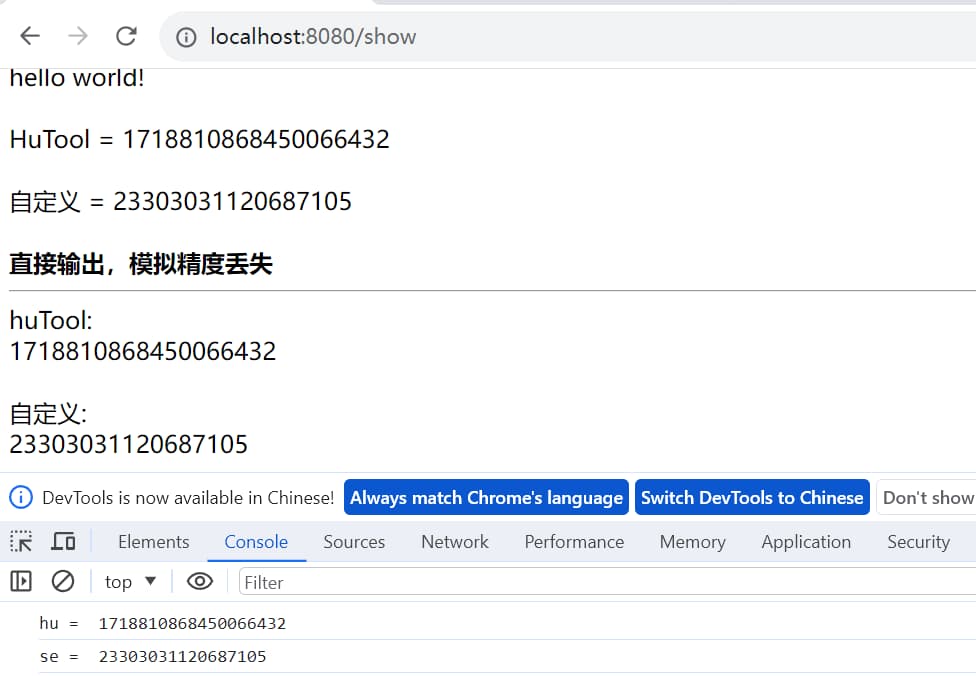The width and height of the screenshot is (976, 676).
Task: Show the console sidebar panel
Action: pyautogui.click(x=21, y=581)
